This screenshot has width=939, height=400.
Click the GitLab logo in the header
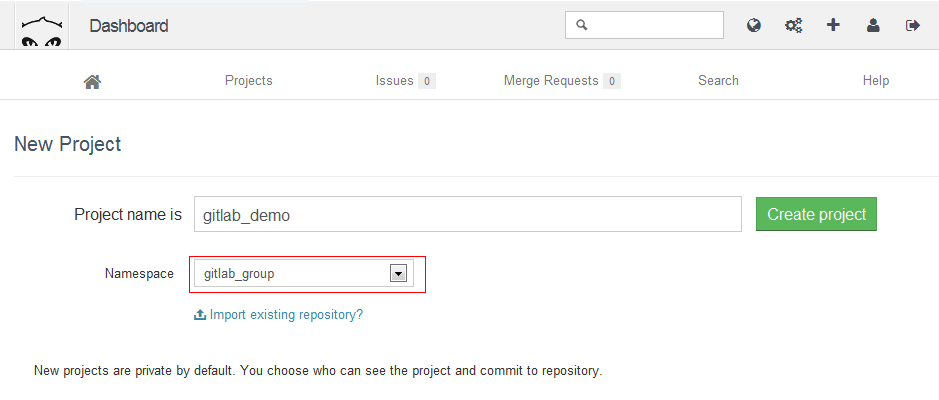tap(42, 26)
